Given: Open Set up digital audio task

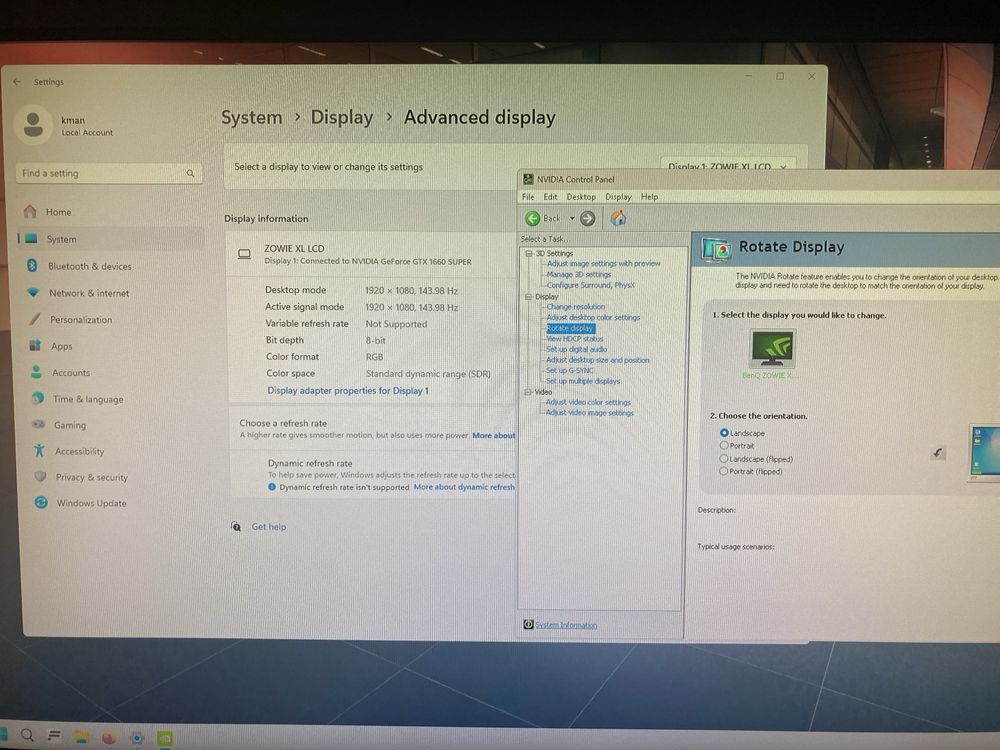Looking at the screenshot, I should coord(577,349).
